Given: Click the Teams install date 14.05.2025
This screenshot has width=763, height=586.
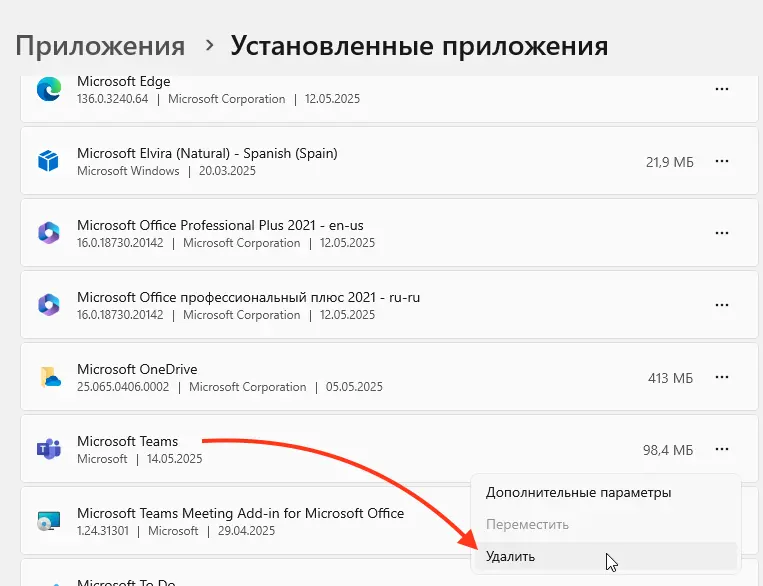Looking at the screenshot, I should point(175,459).
